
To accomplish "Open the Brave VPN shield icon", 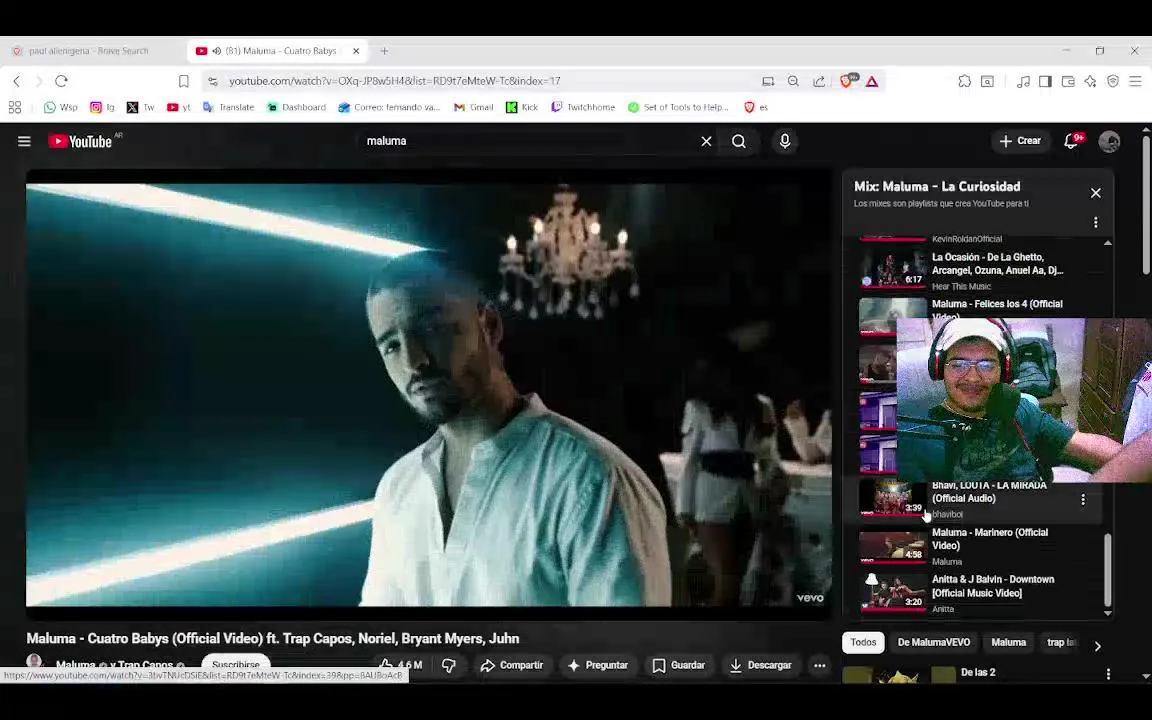I will point(1113,81).
